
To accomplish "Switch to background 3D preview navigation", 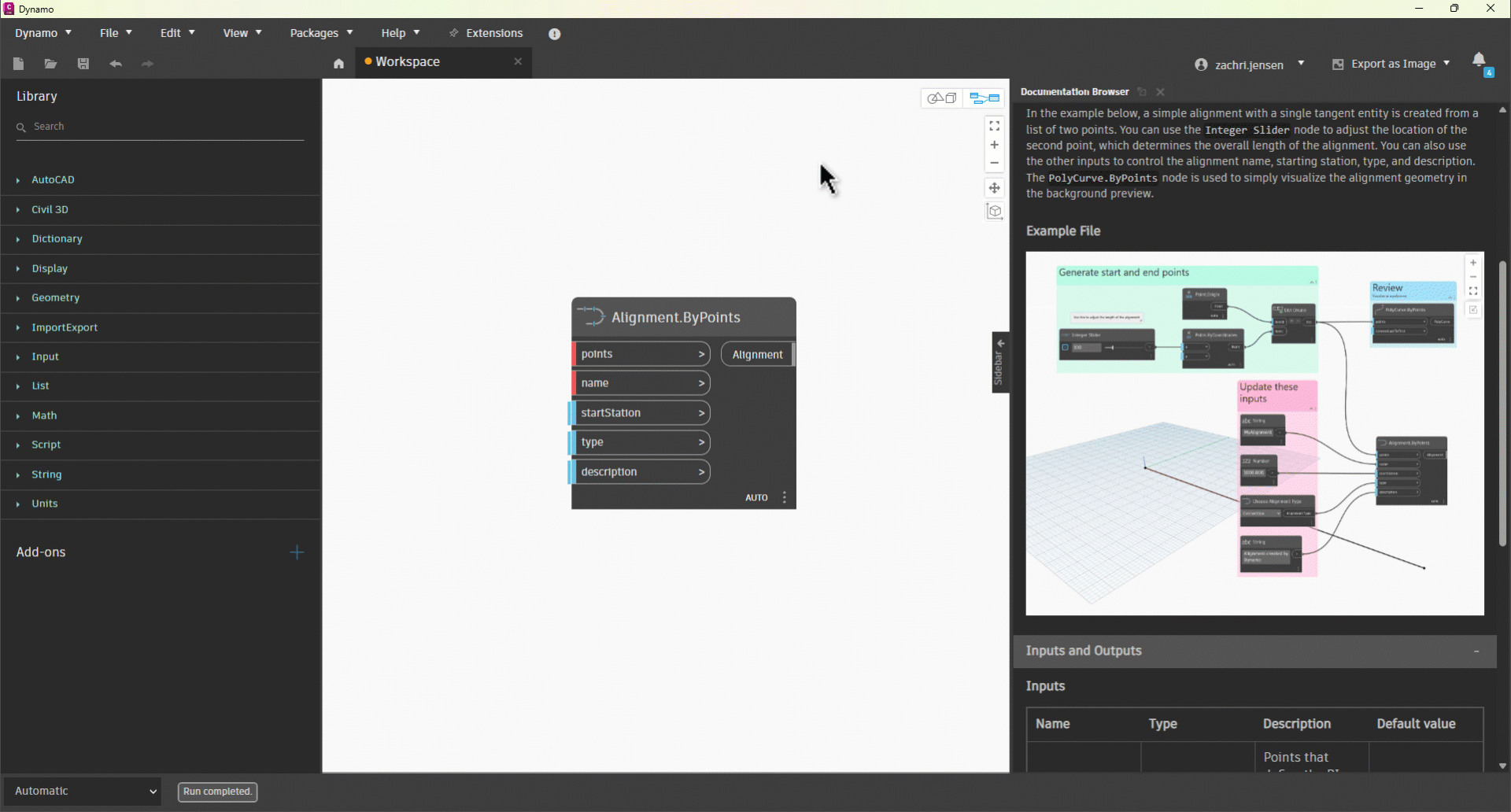I will [x=942, y=98].
